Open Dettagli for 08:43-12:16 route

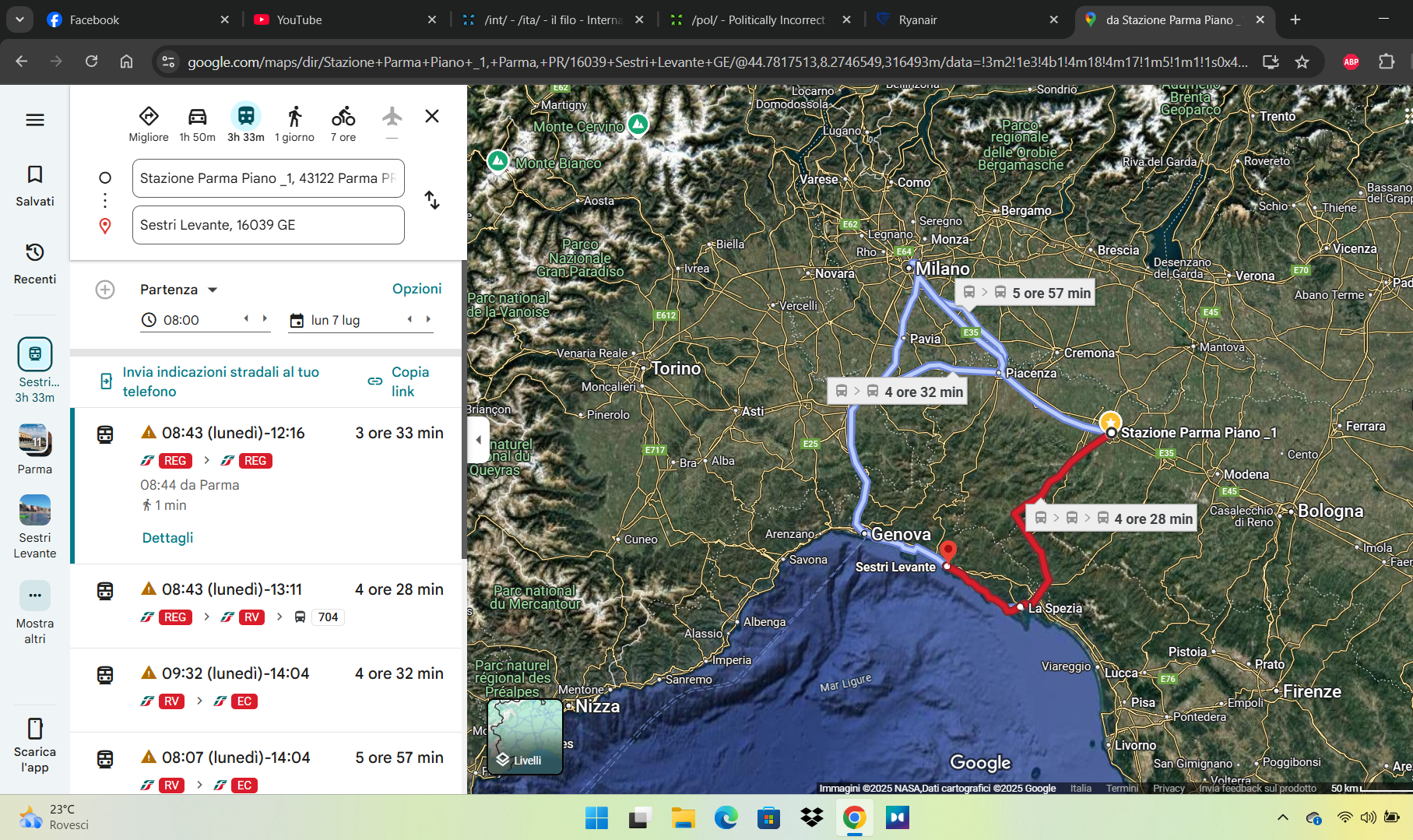[167, 538]
